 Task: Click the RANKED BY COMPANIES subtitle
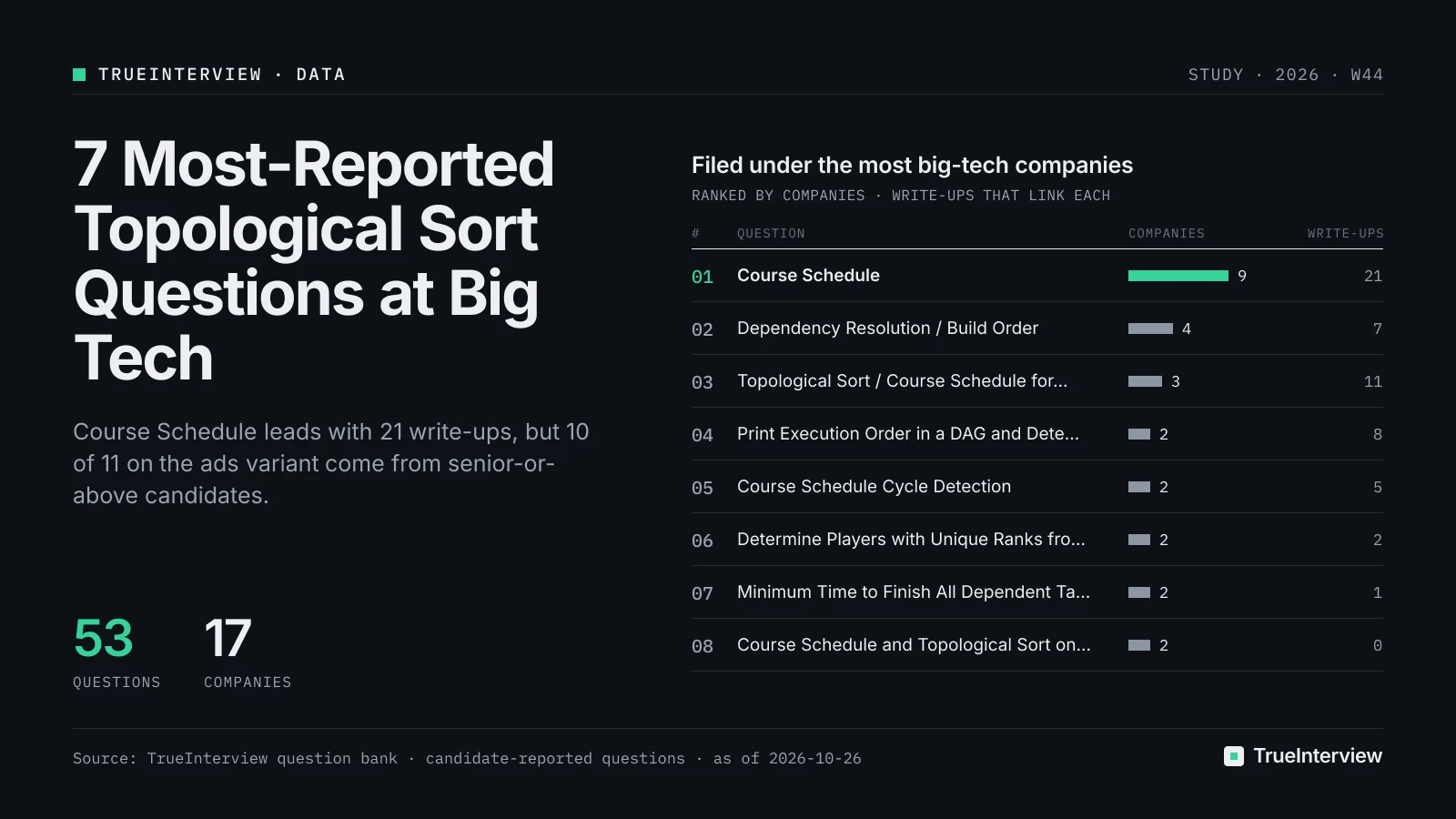[x=901, y=196]
